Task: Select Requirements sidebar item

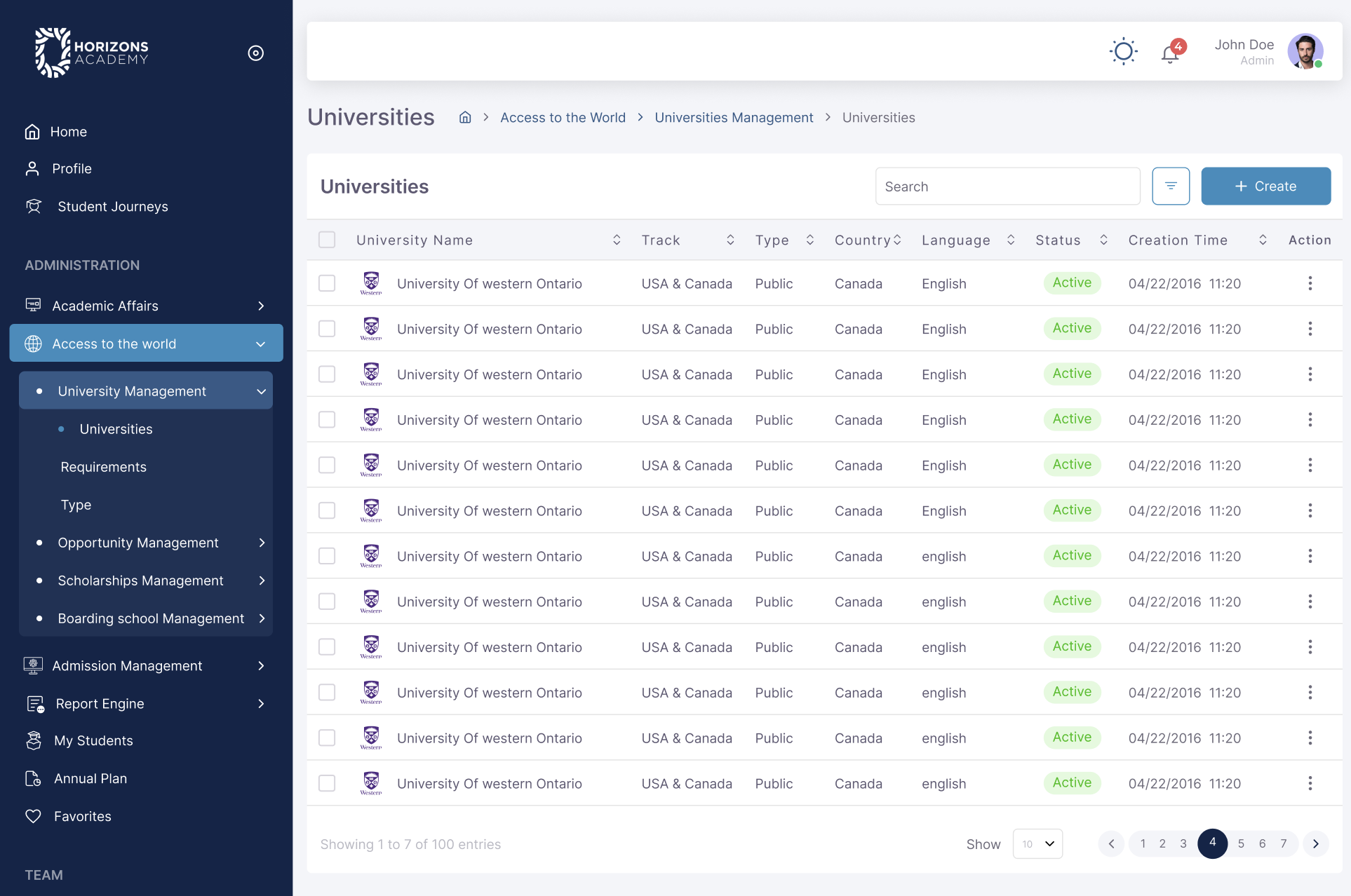Action: coord(104,467)
